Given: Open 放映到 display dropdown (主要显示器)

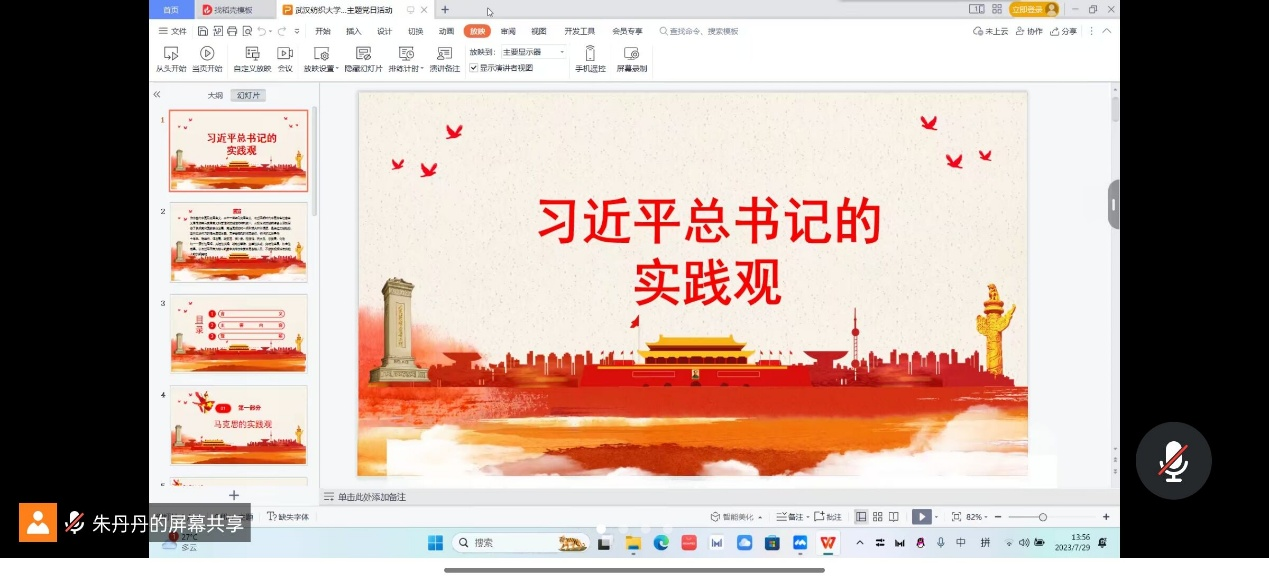Looking at the screenshot, I should 534,51.
